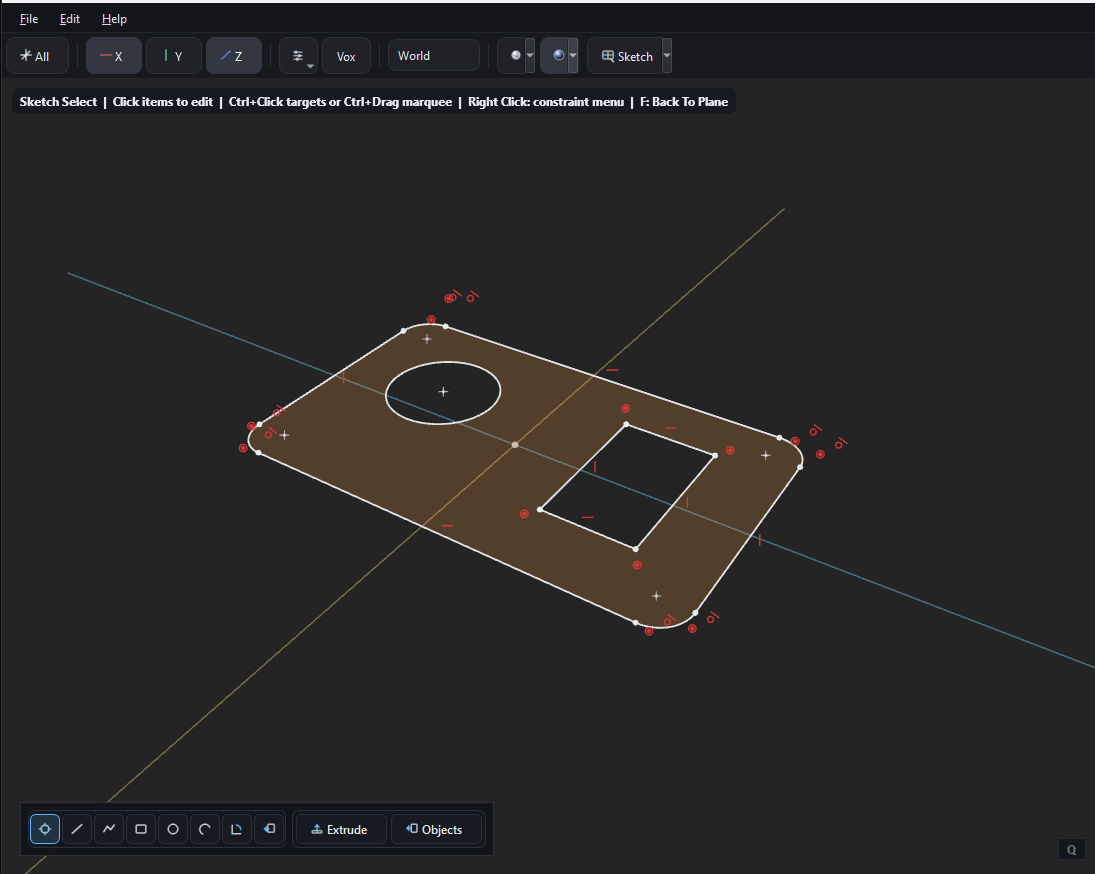The image size is (1095, 874).
Task: Click the projection icon beside the fillet tool
Action: pos(268,829)
